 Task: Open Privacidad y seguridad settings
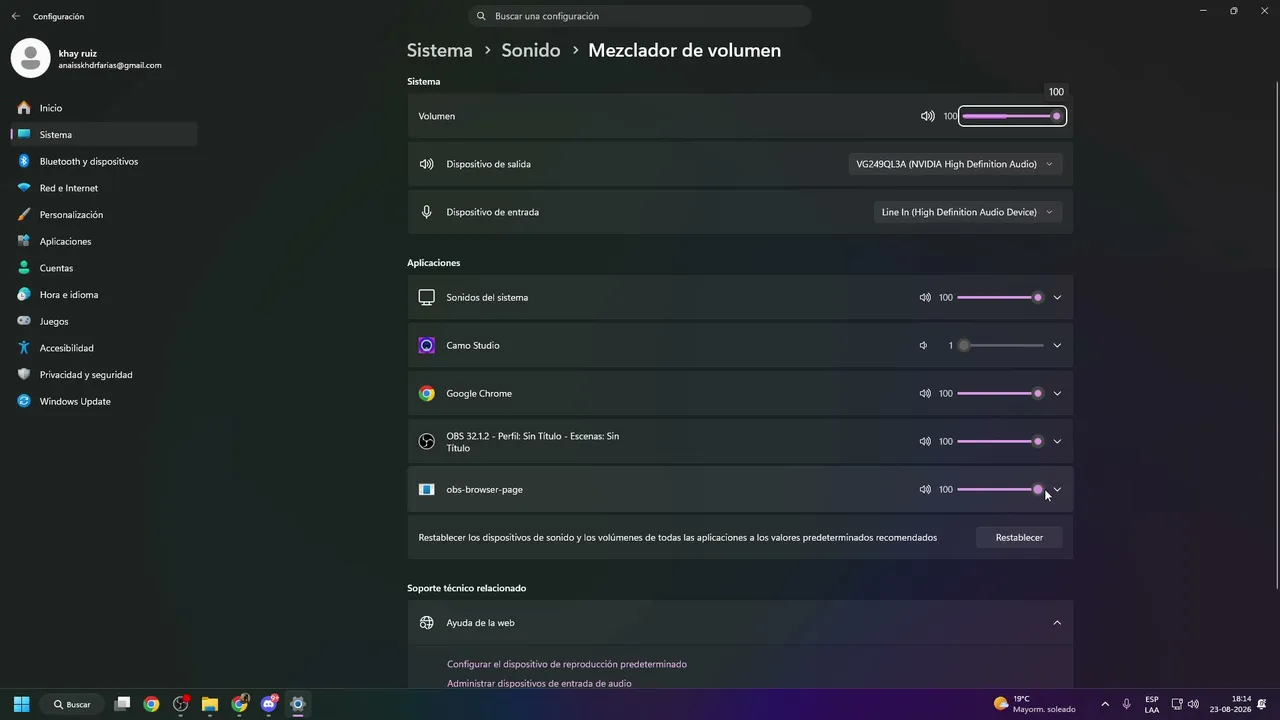pyautogui.click(x=104, y=375)
